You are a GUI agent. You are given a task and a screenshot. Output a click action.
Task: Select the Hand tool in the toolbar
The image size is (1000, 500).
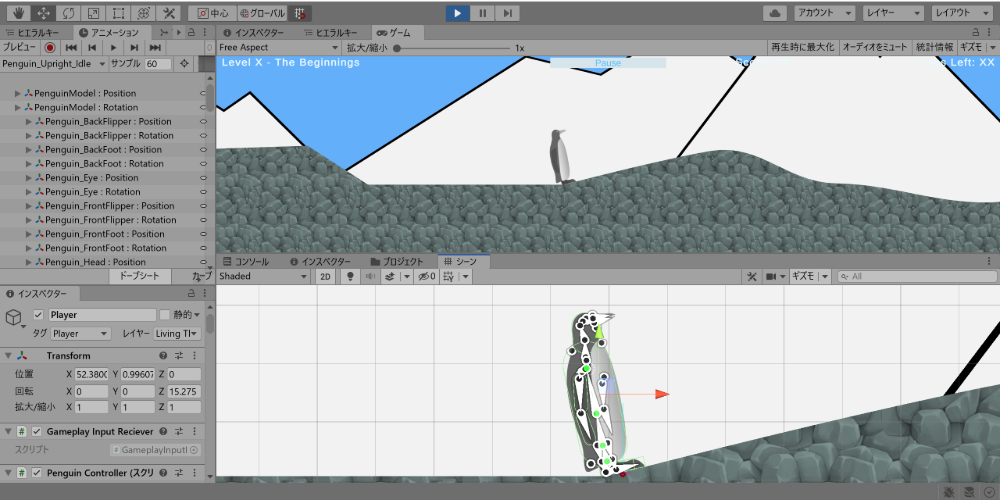click(17, 14)
